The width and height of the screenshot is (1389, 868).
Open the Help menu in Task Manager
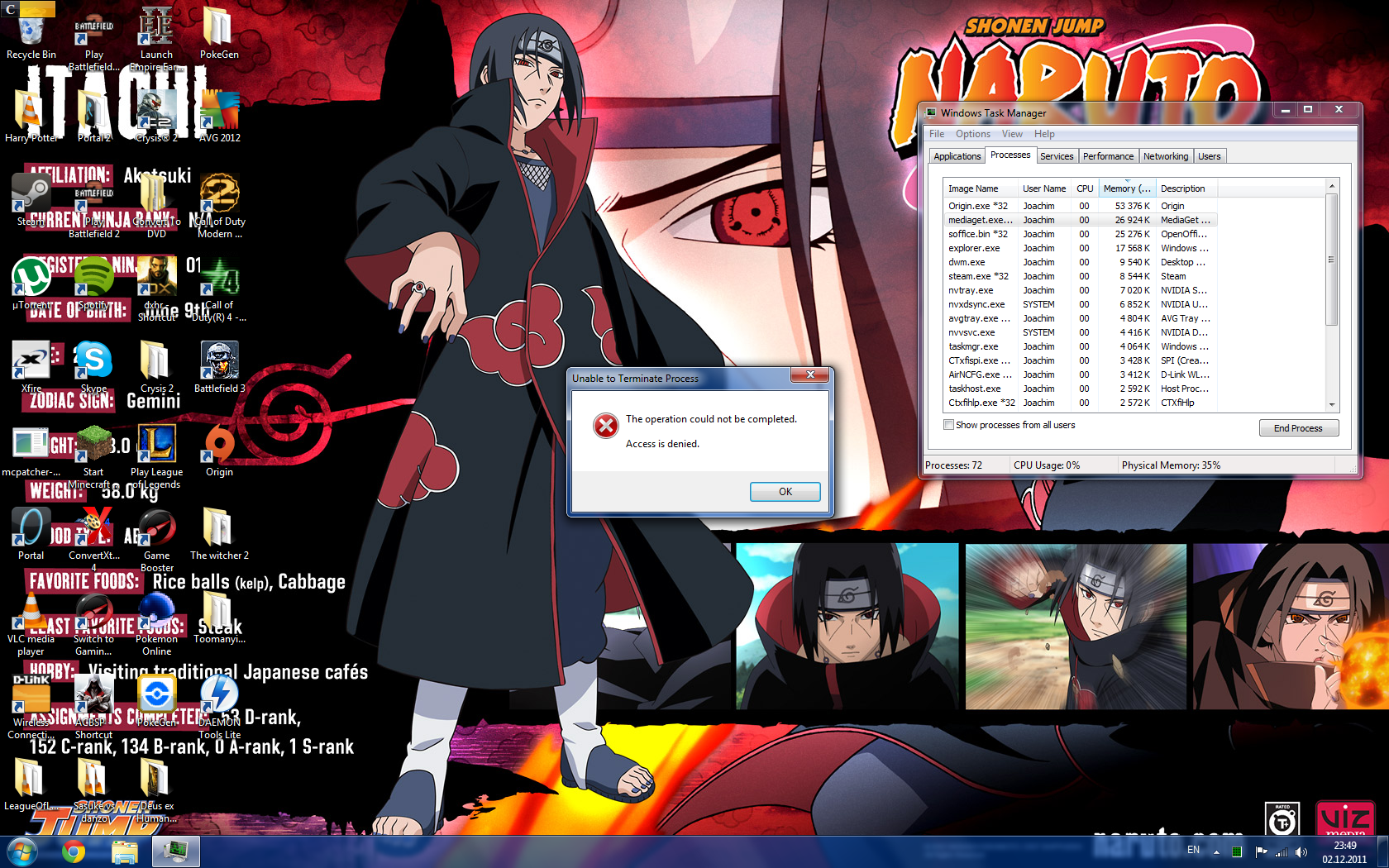(1044, 134)
